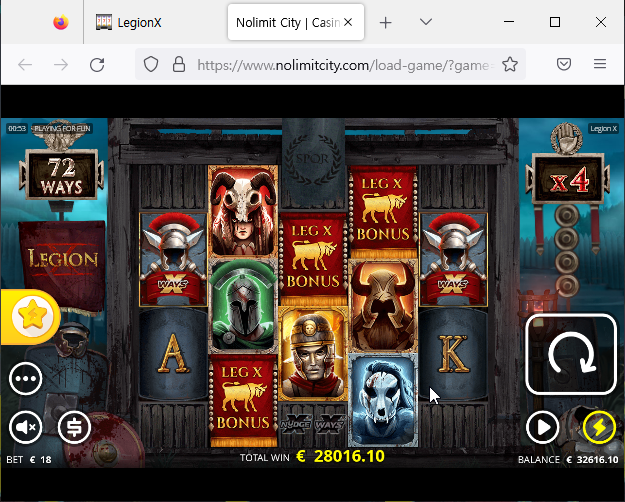Click the BET € 18 label
The height and width of the screenshot is (502, 625).
coord(29,460)
